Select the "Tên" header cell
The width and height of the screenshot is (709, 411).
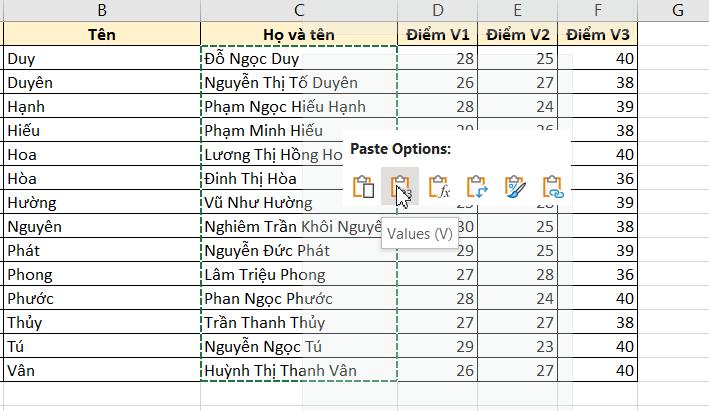(101, 35)
